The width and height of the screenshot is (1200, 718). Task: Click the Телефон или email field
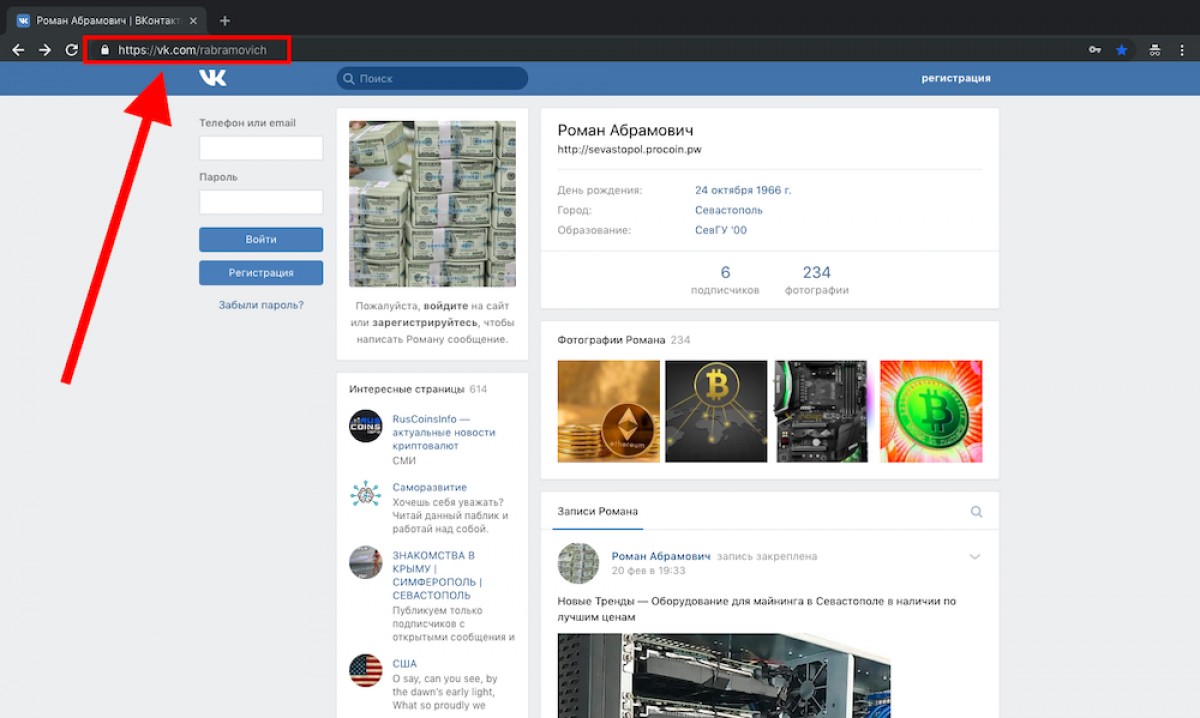pyautogui.click(x=261, y=148)
